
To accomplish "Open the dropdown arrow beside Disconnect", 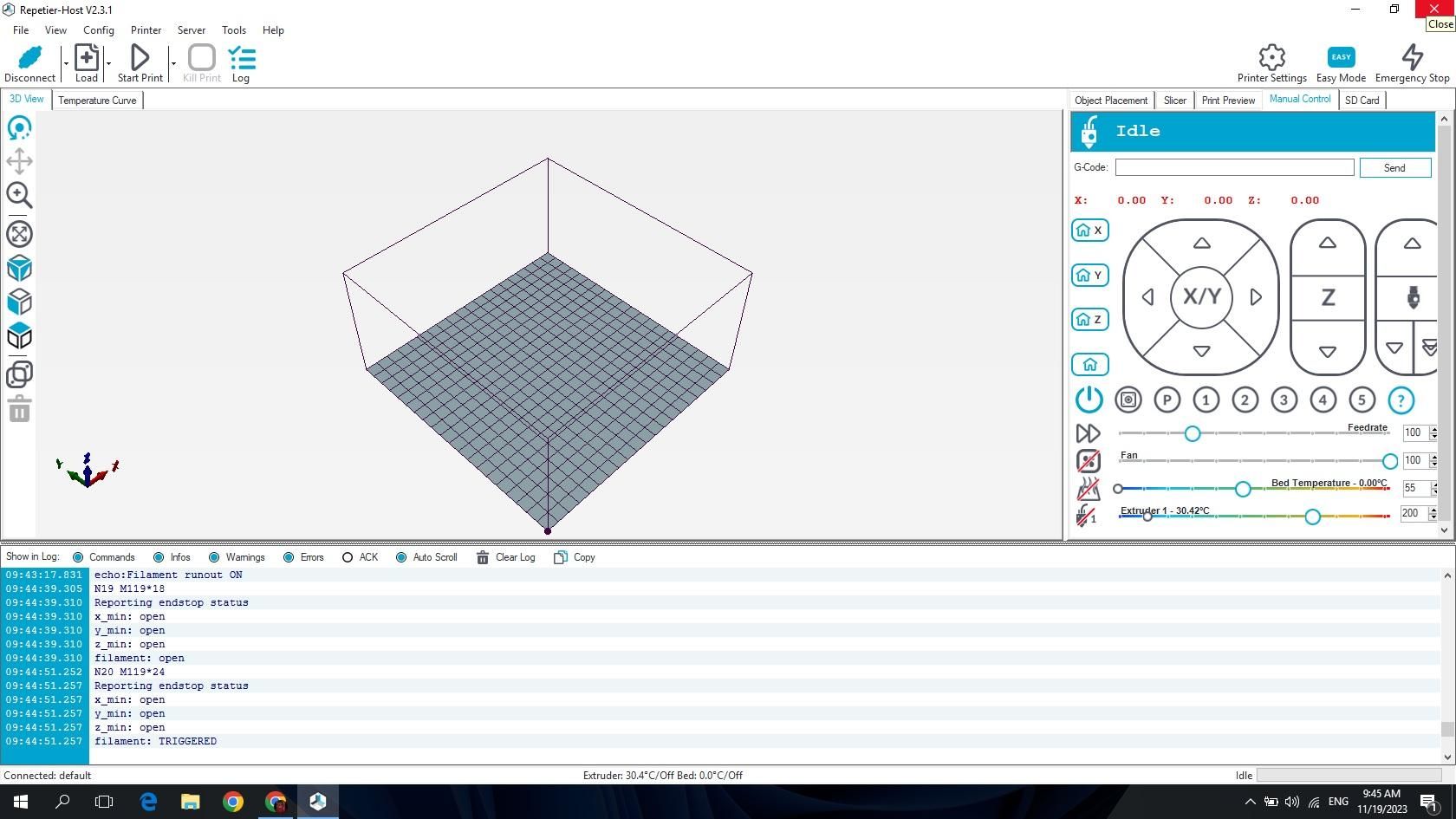I will [x=65, y=63].
